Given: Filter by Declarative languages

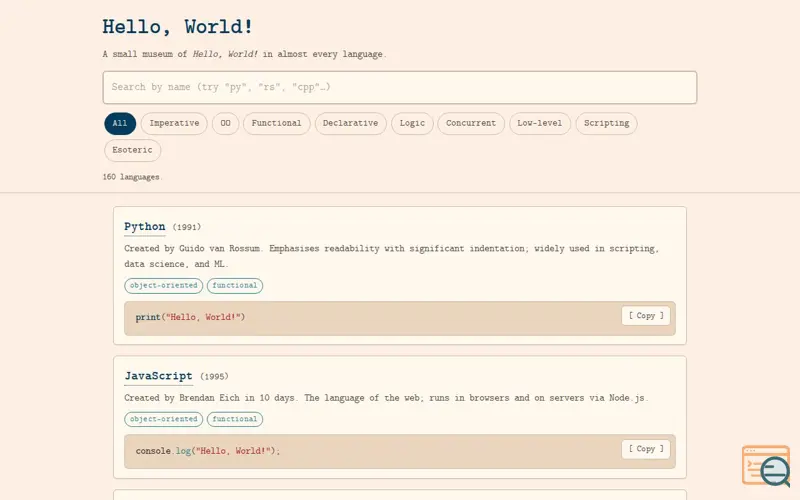Looking at the screenshot, I should point(351,123).
